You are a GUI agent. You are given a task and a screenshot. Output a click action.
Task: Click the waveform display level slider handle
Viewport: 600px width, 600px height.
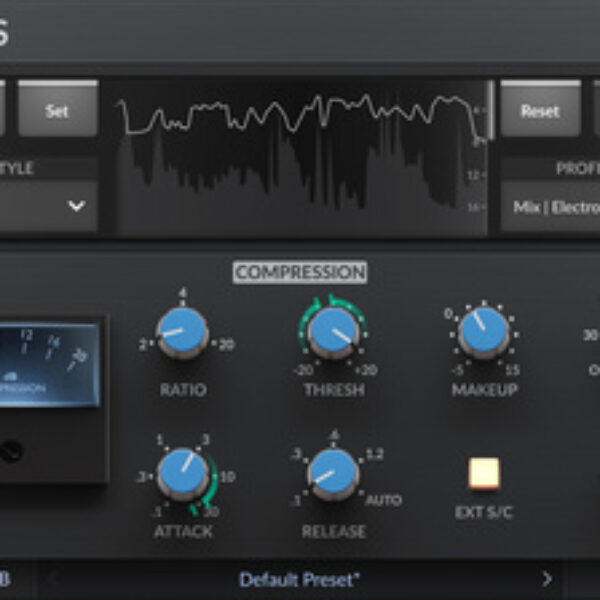click(491, 110)
